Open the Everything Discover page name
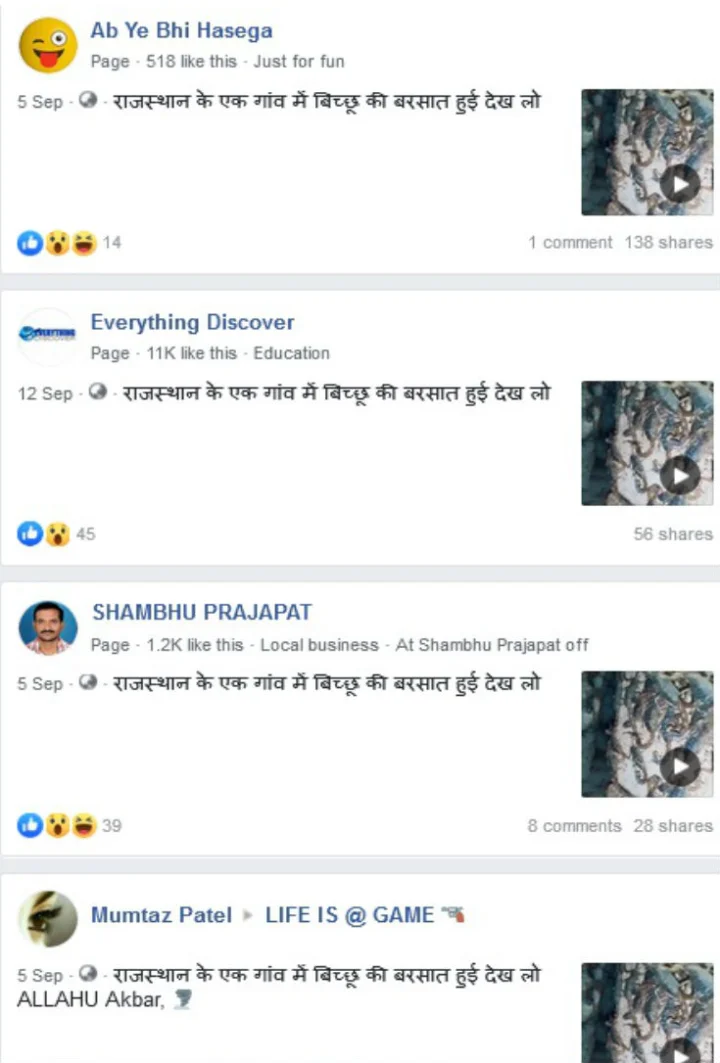The image size is (720, 1063). [x=193, y=322]
